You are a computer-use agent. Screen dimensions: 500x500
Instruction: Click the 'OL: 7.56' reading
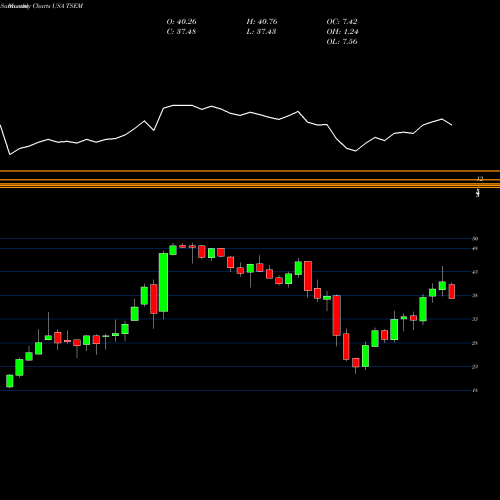tap(342, 42)
